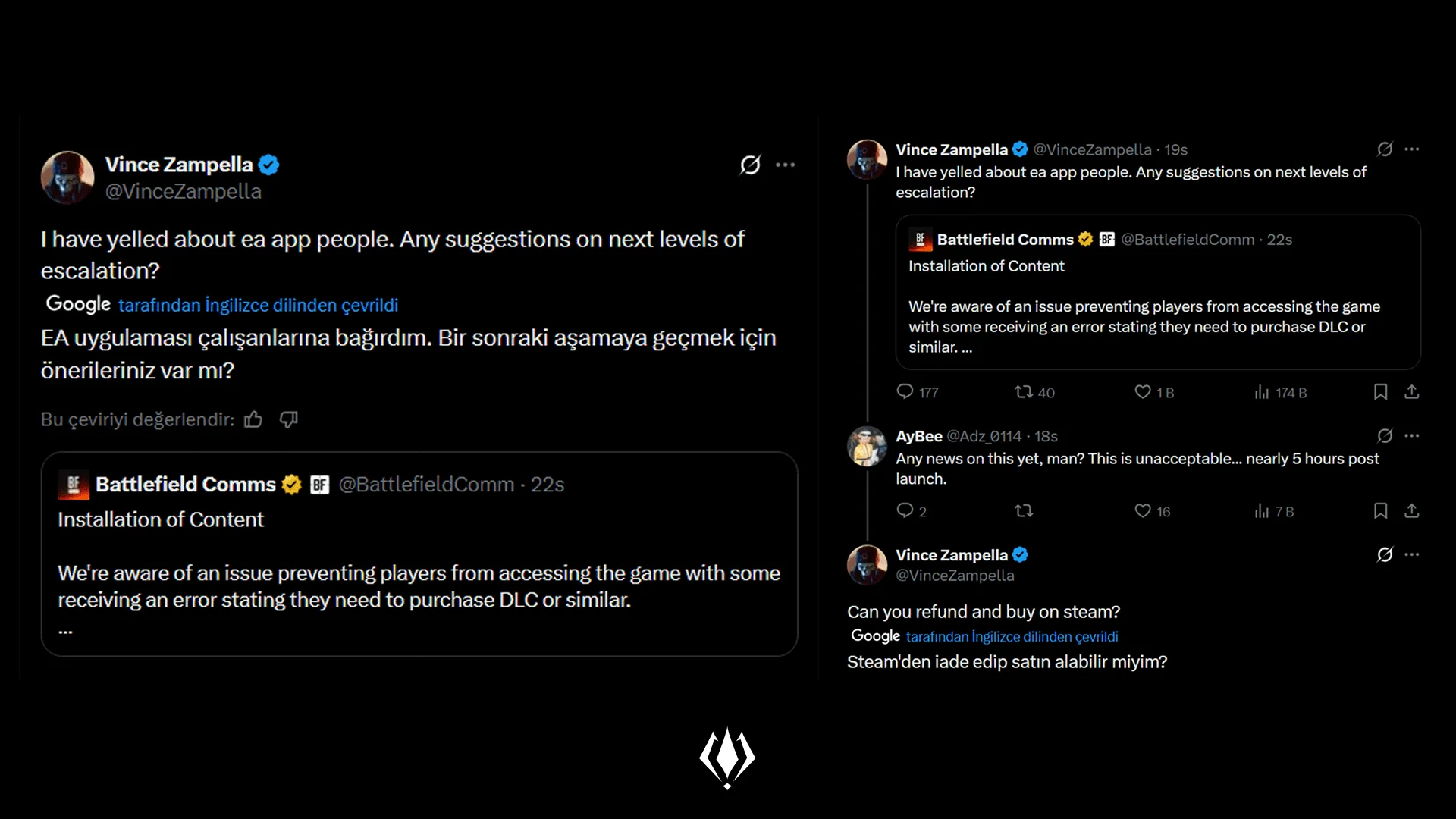Rate the translation with thumbs down
1456x819 pixels.
click(x=289, y=419)
